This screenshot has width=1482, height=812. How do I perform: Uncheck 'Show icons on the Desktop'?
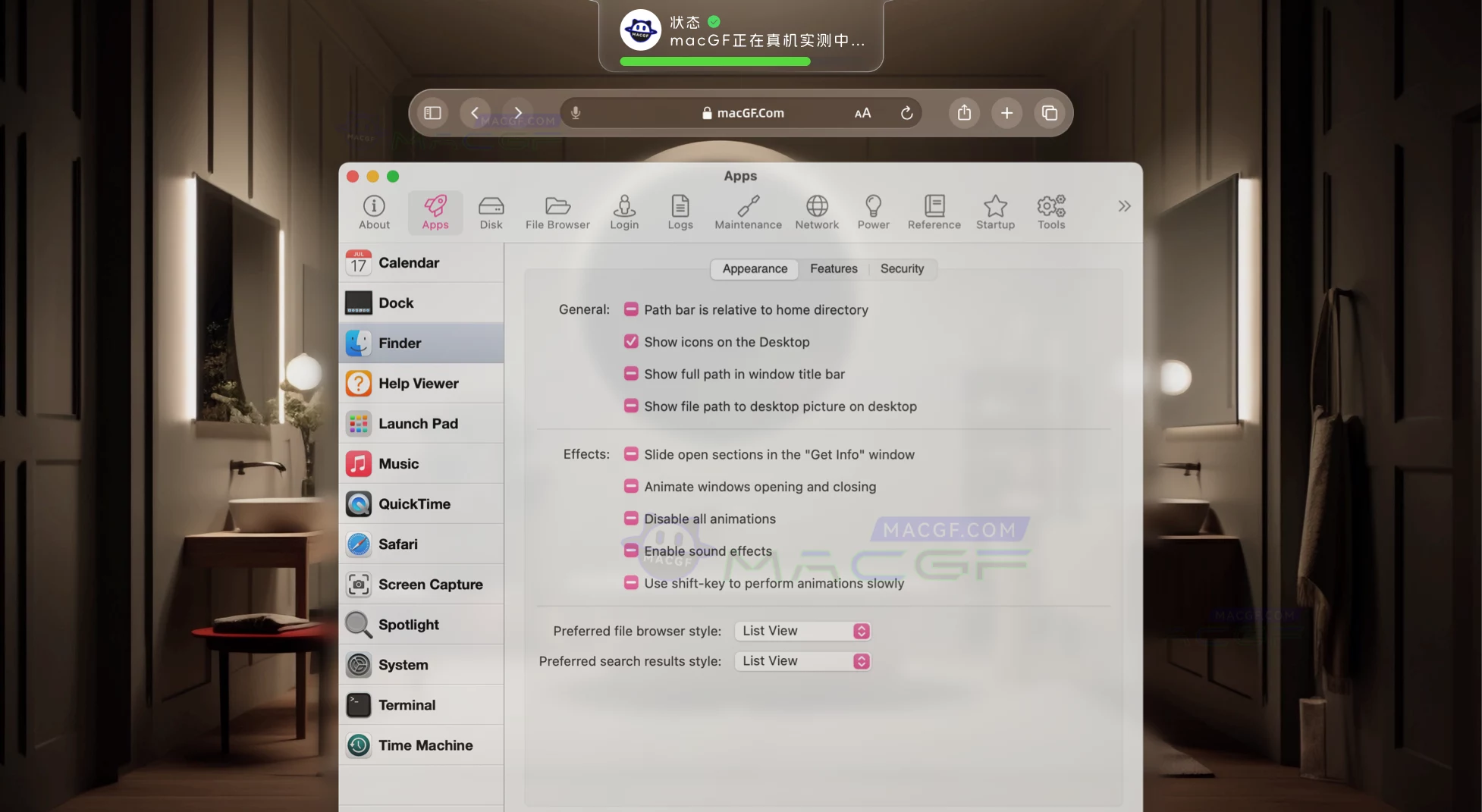point(631,341)
